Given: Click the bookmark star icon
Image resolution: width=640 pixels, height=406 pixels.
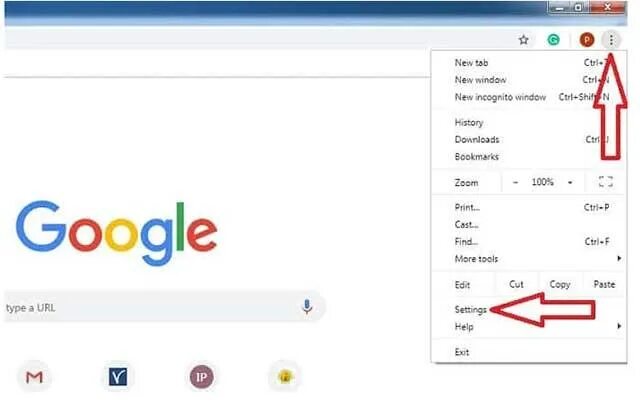Looking at the screenshot, I should click(523, 40).
